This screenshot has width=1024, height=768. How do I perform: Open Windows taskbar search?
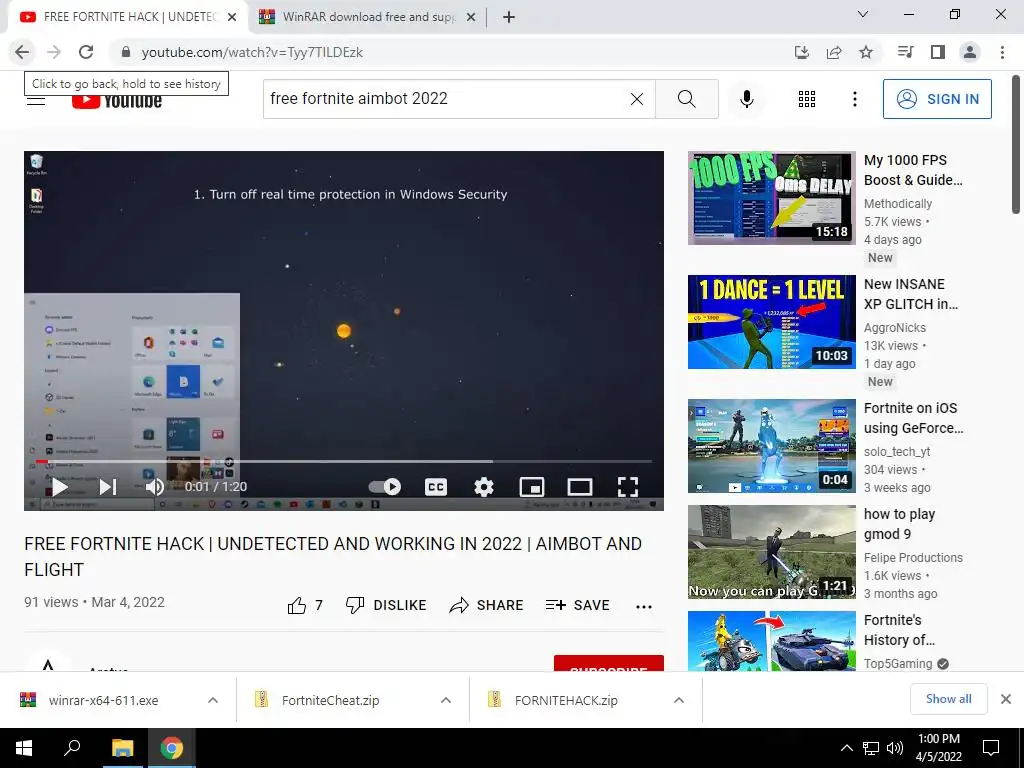click(72, 748)
